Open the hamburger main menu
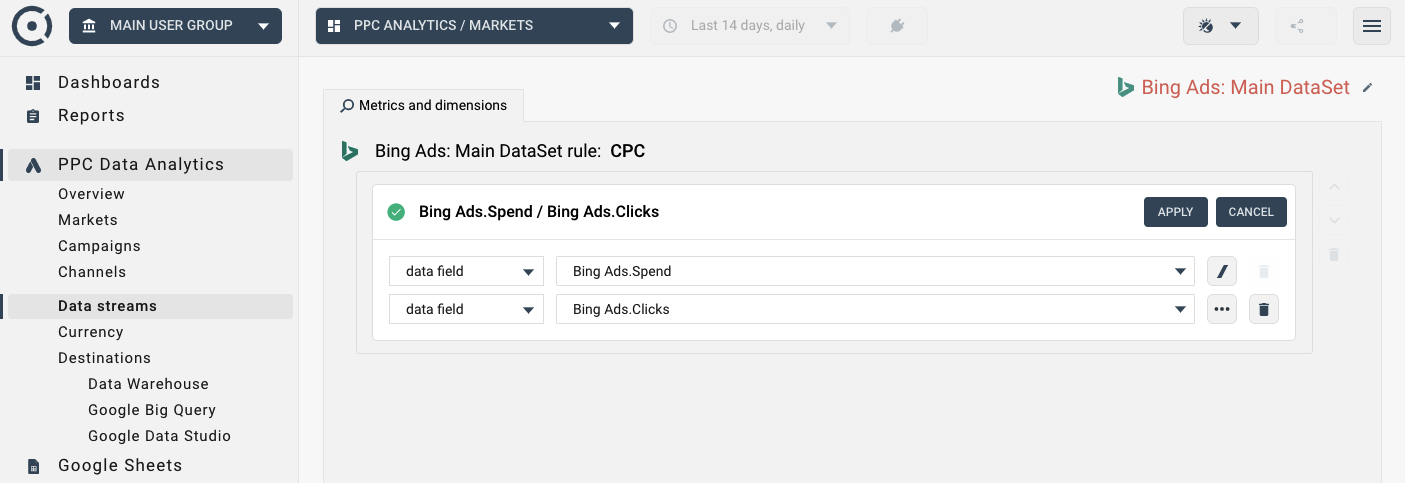Image resolution: width=1405 pixels, height=483 pixels. click(x=1372, y=26)
